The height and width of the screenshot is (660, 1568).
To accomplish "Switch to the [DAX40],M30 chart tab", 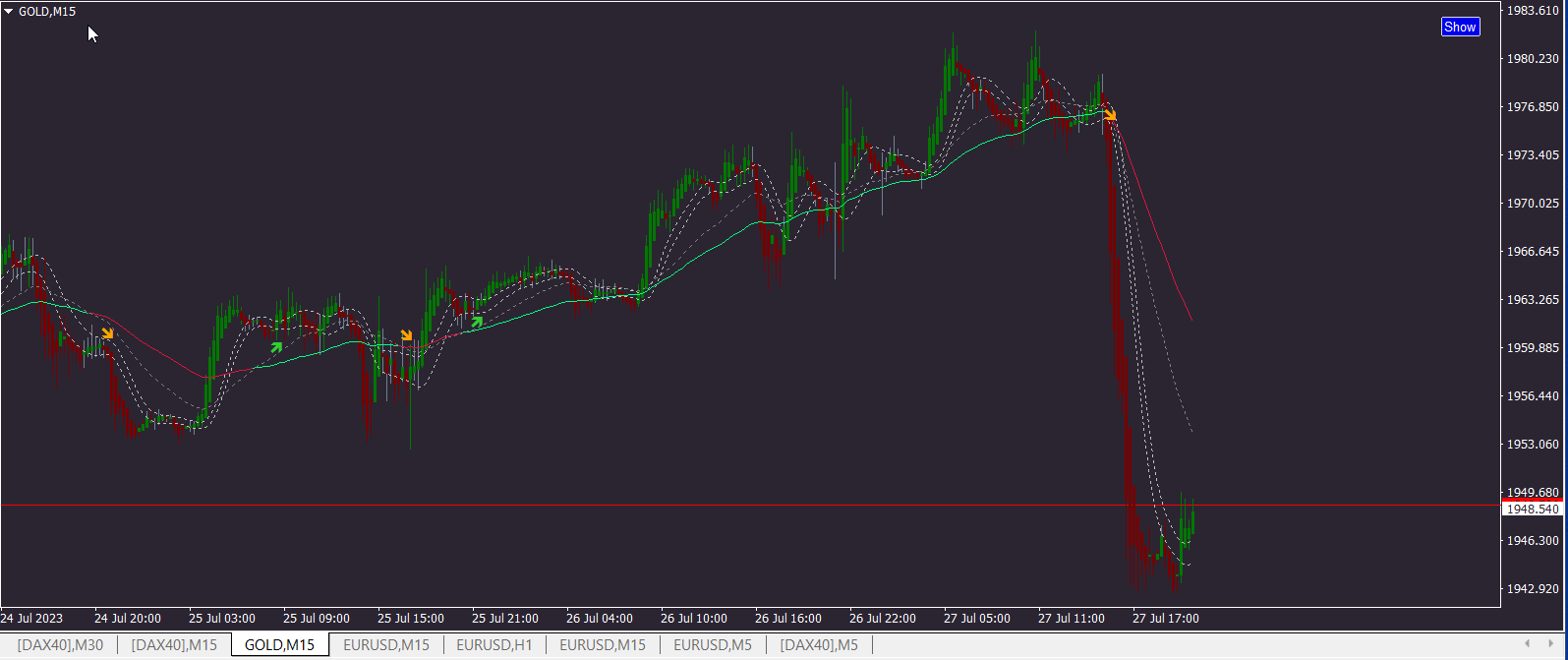I will pyautogui.click(x=60, y=645).
